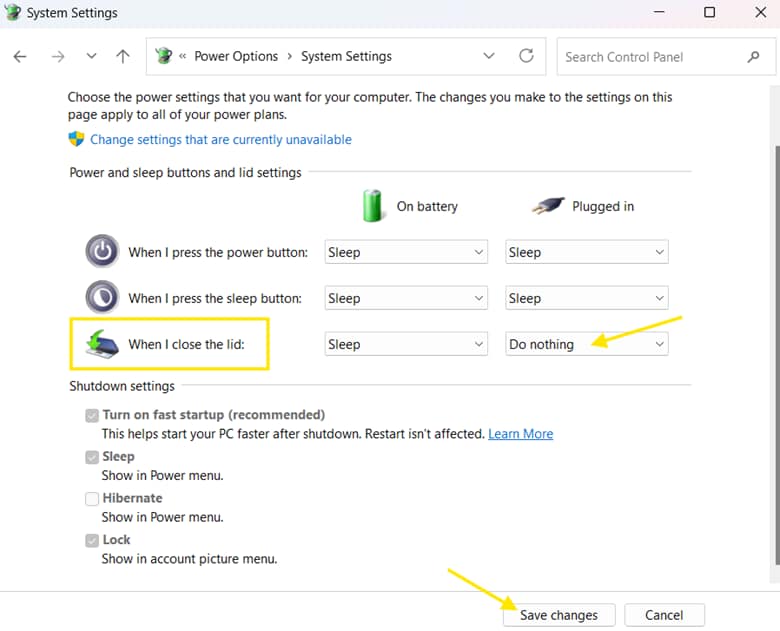Click 'Show in account picture menu.' text
The height and width of the screenshot is (631, 780).
point(190,559)
